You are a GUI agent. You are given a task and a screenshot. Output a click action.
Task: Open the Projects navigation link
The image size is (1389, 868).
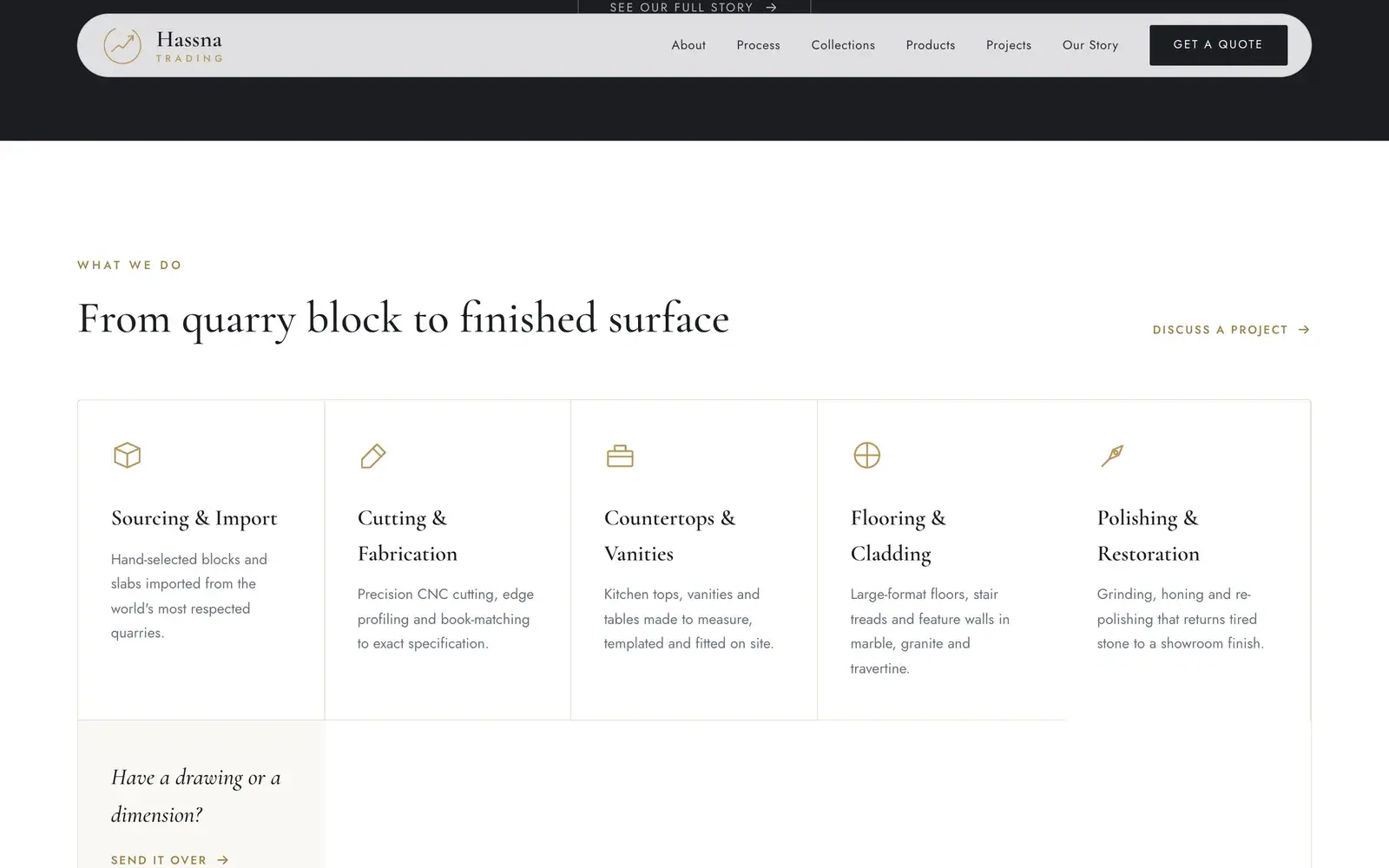pos(1009,45)
